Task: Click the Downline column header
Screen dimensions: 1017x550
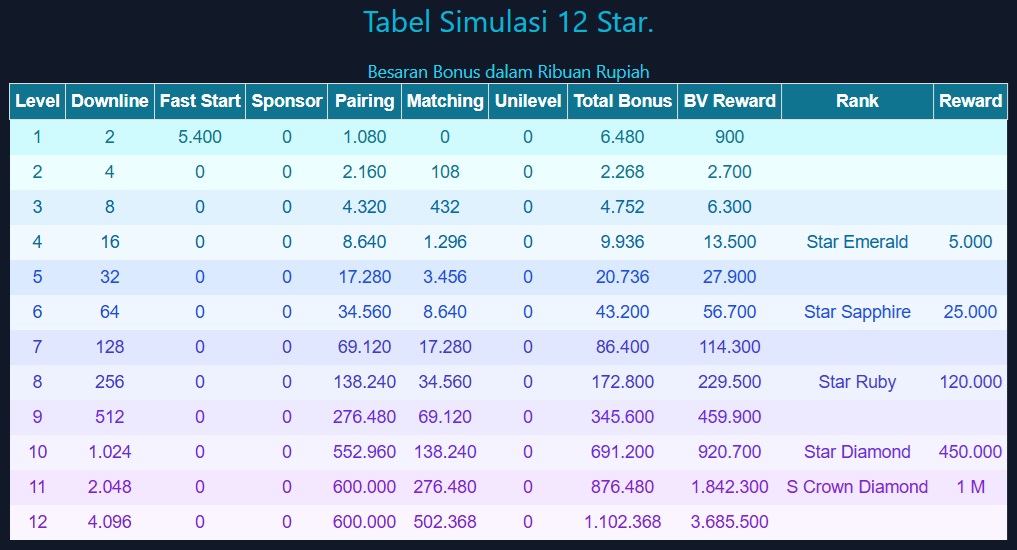Action: click(x=110, y=101)
